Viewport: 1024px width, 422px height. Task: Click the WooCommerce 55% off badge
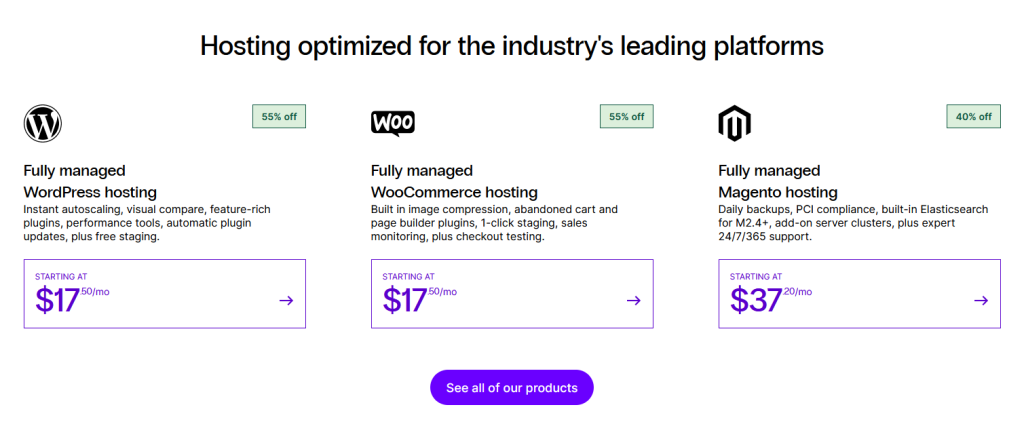coord(626,116)
